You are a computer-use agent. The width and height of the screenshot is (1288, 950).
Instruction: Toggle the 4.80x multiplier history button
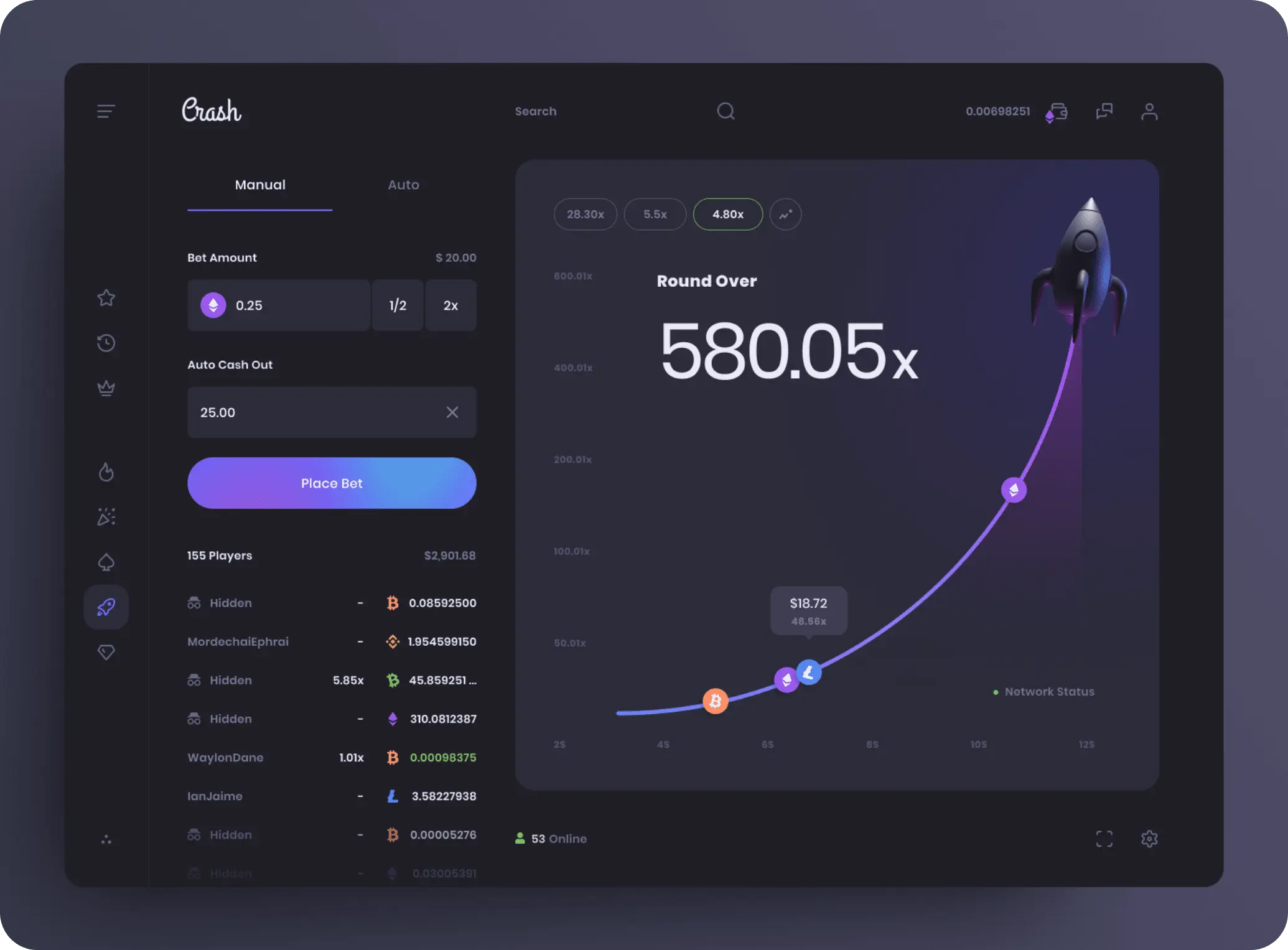(x=727, y=214)
